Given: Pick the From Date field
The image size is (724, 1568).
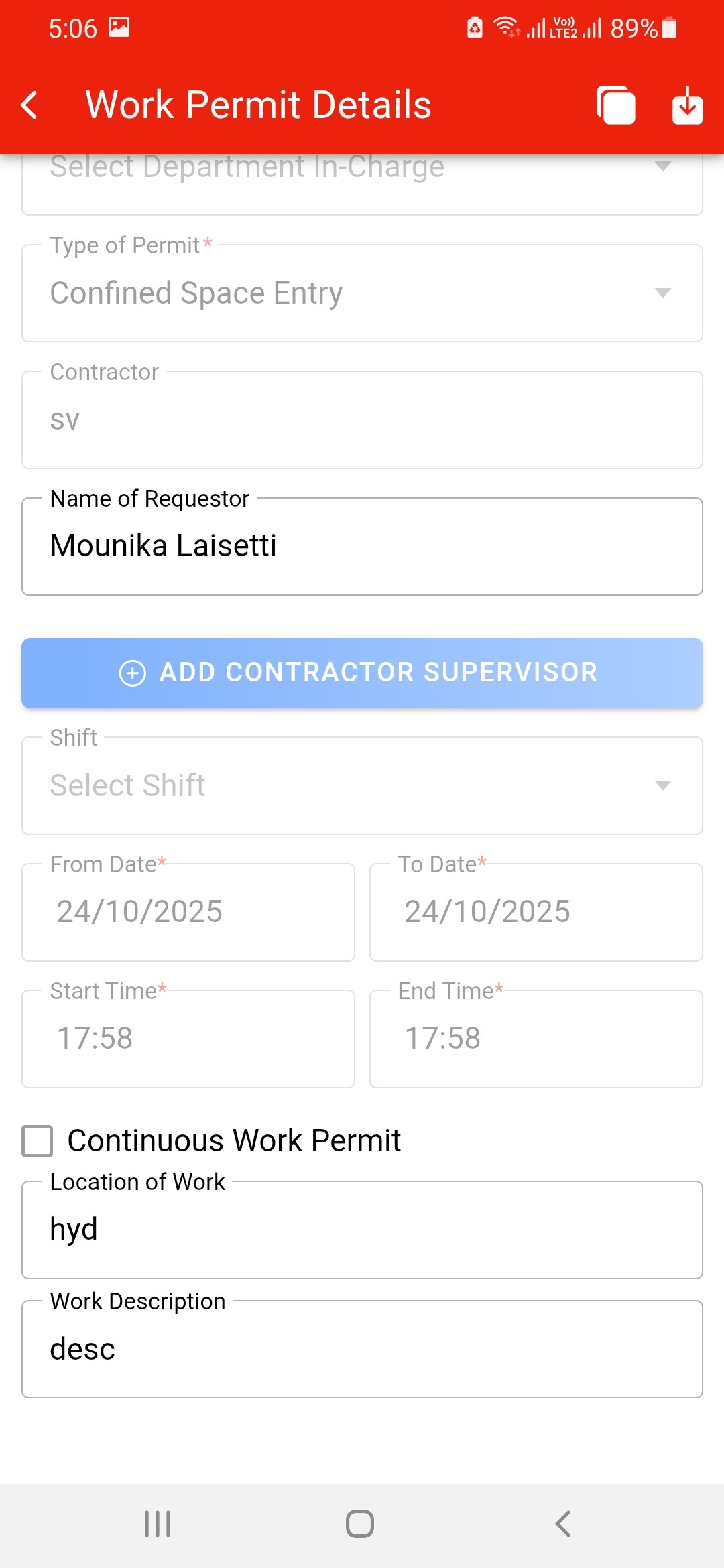Looking at the screenshot, I should (188, 912).
